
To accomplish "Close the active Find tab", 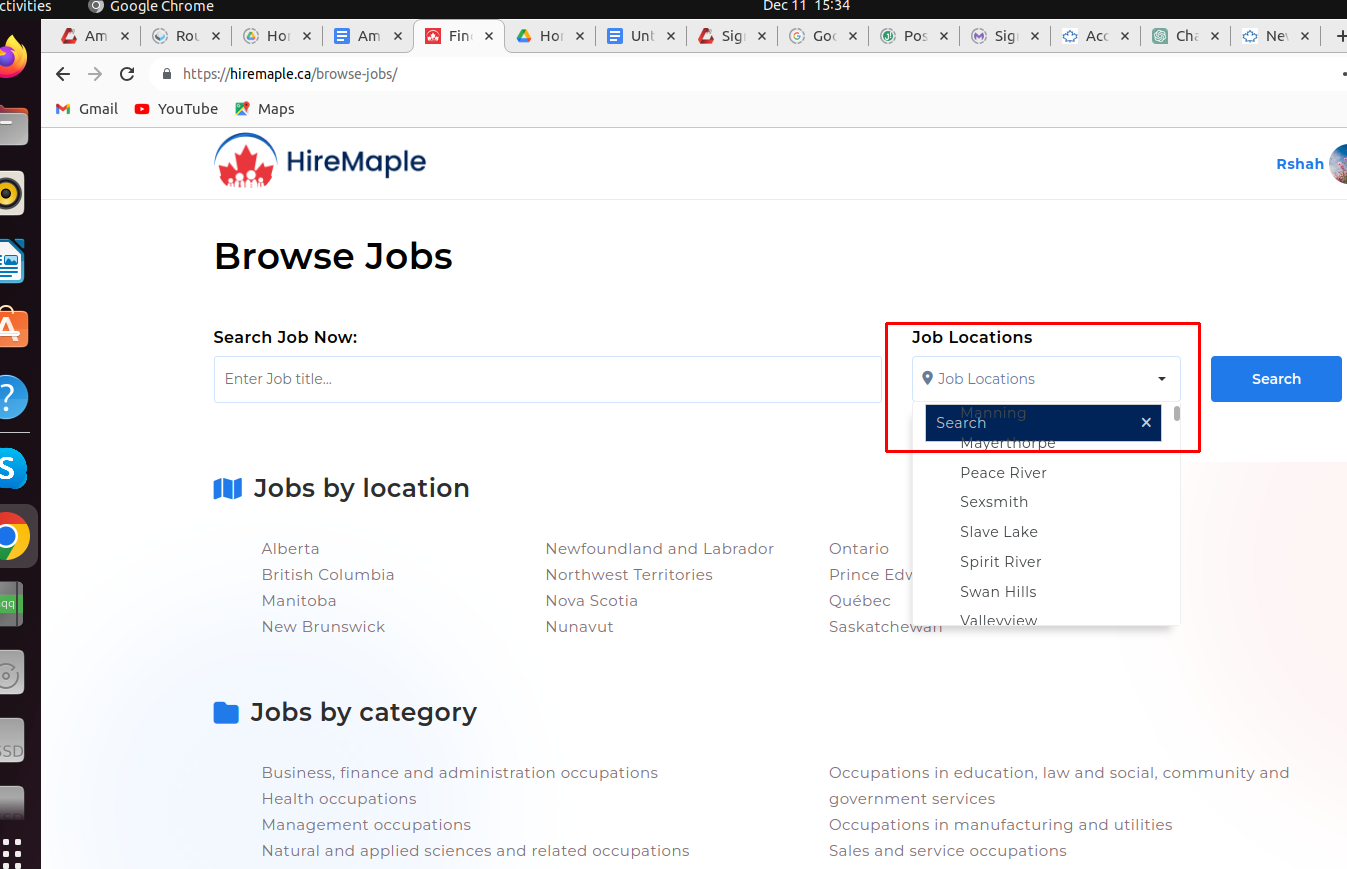I will pos(489,36).
